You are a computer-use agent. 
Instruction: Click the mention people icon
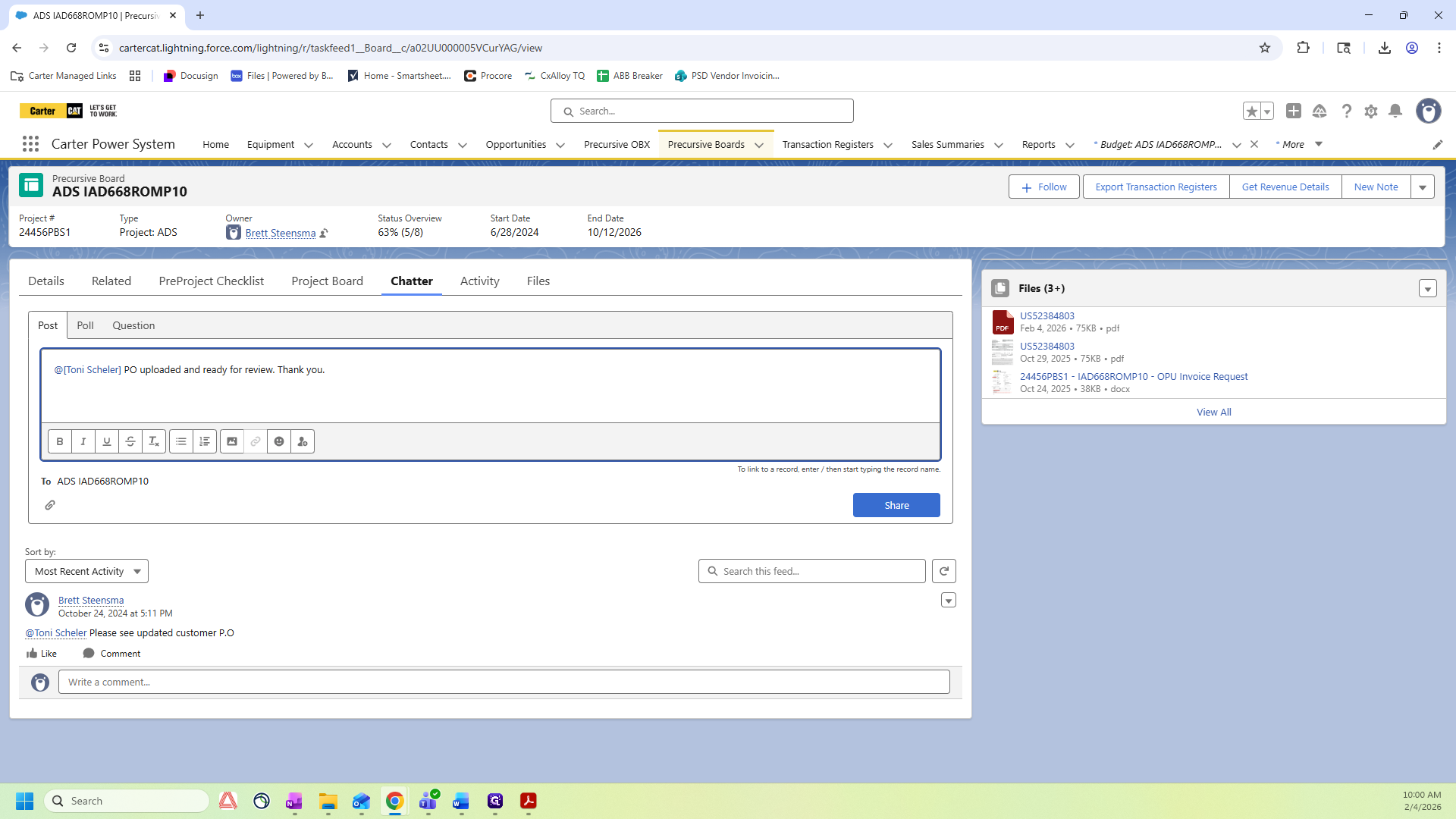click(x=303, y=441)
